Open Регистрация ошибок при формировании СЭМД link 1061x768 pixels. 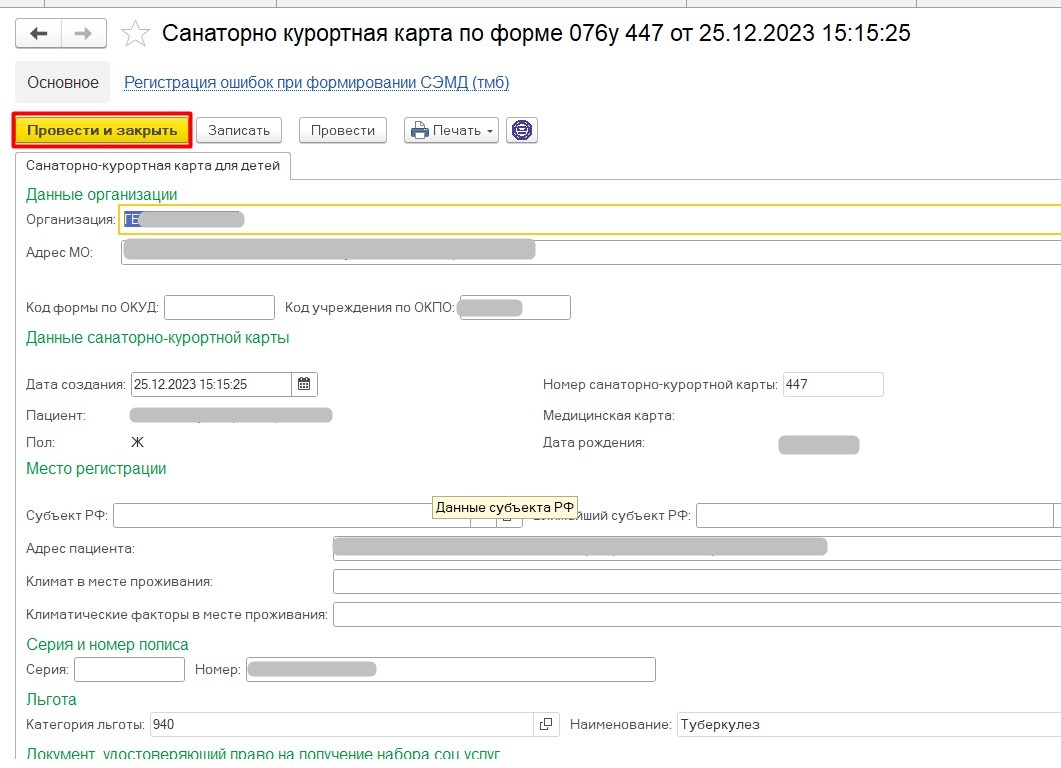316,83
